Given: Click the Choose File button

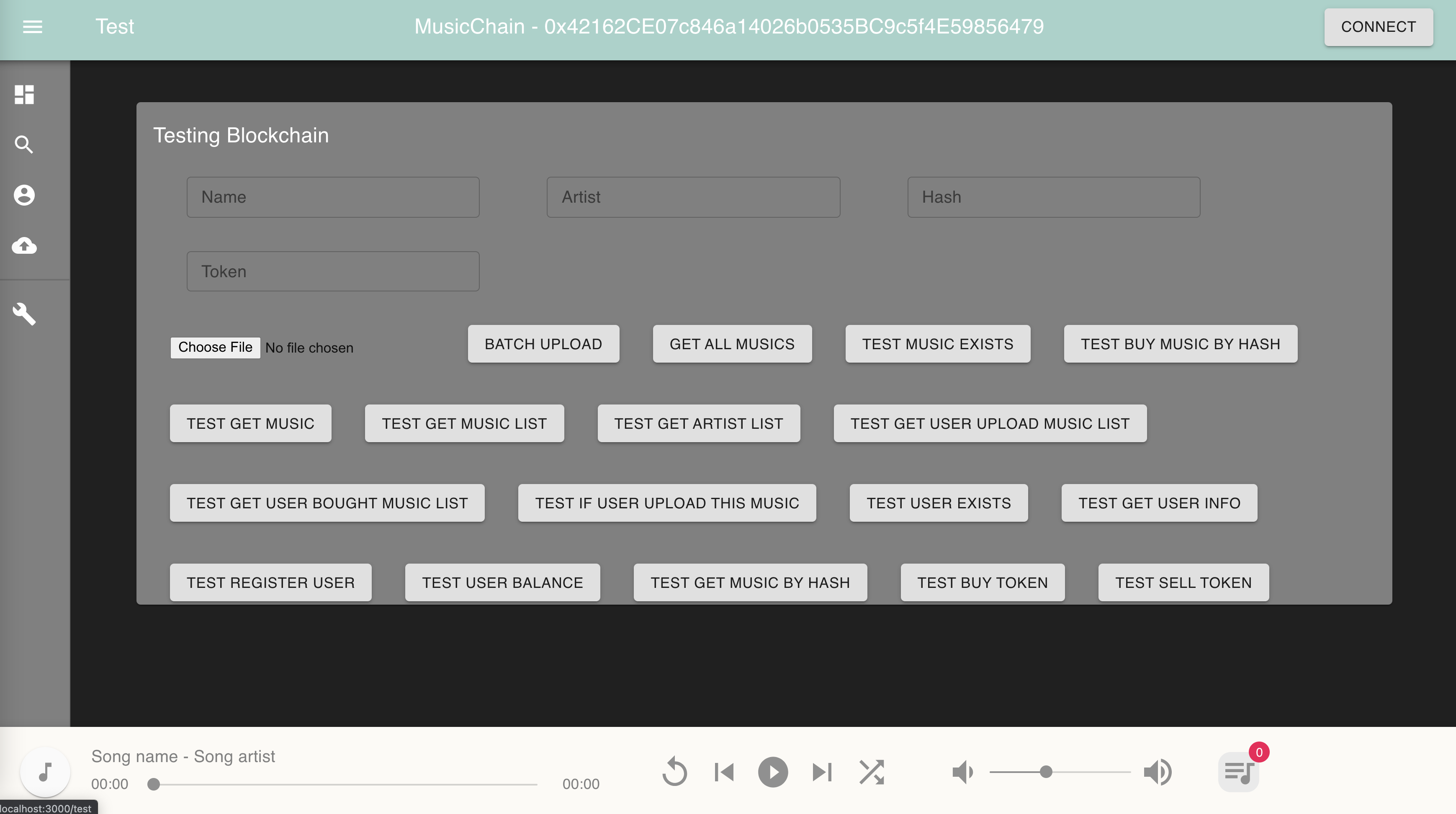Looking at the screenshot, I should [x=215, y=347].
